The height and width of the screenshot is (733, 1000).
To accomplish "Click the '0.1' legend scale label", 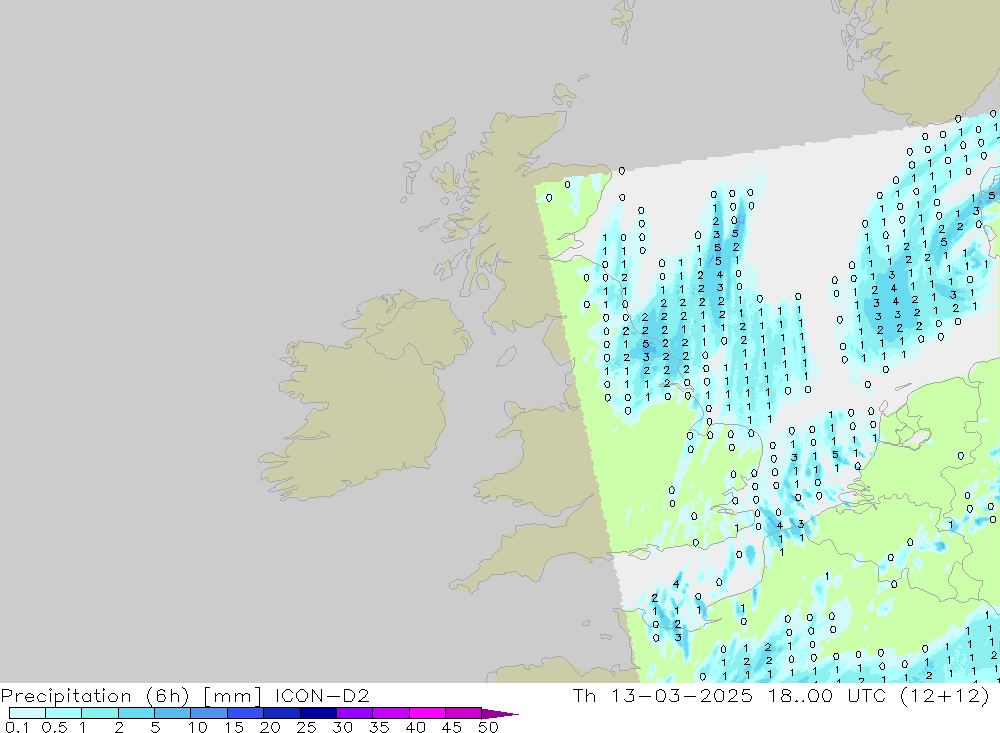I will point(16,727).
